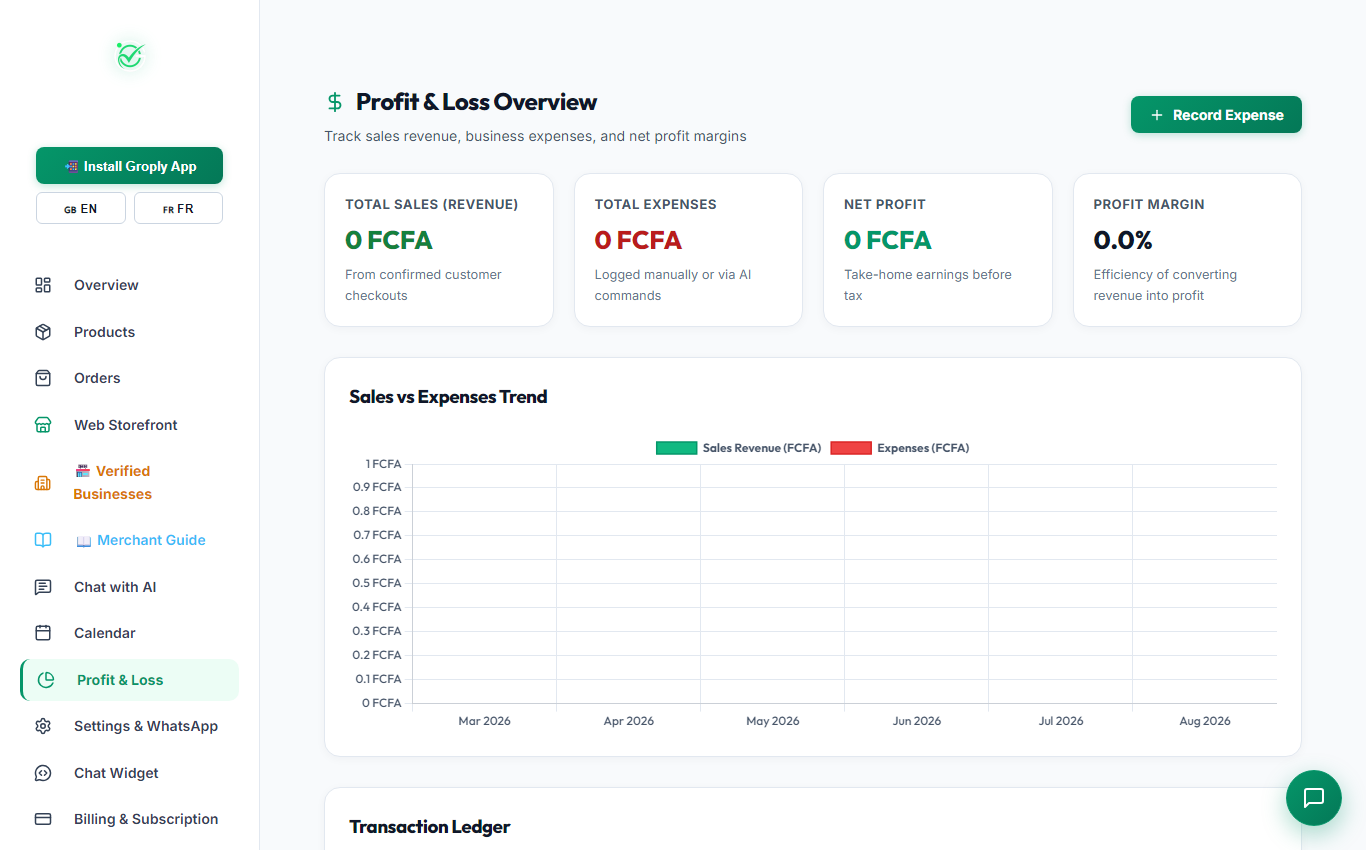
Task: Click the Profit & Loss pie chart icon
Action: click(46, 680)
